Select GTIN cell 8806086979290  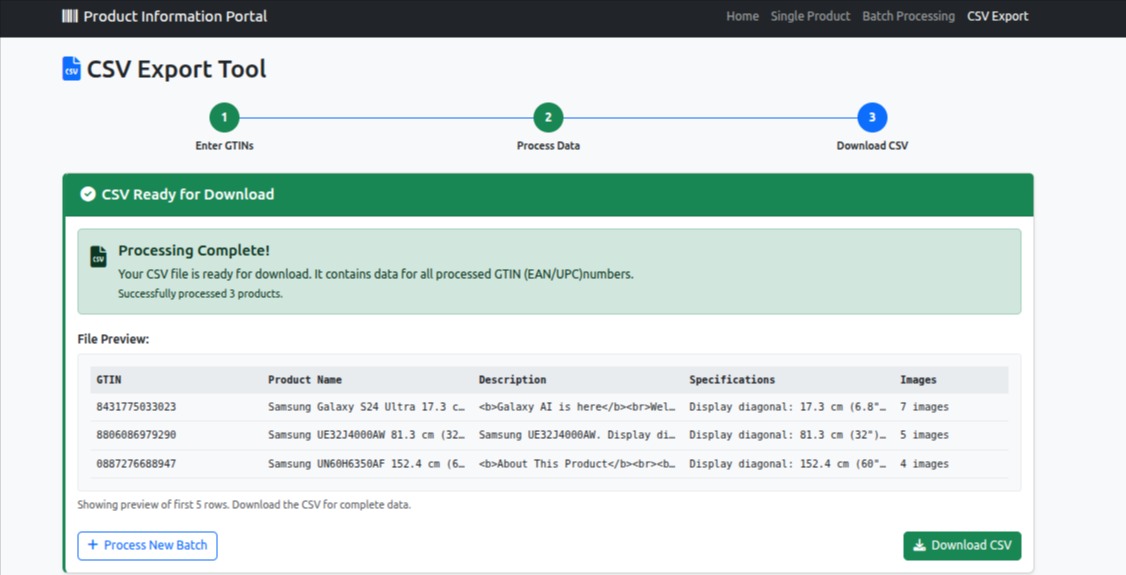[136, 435]
